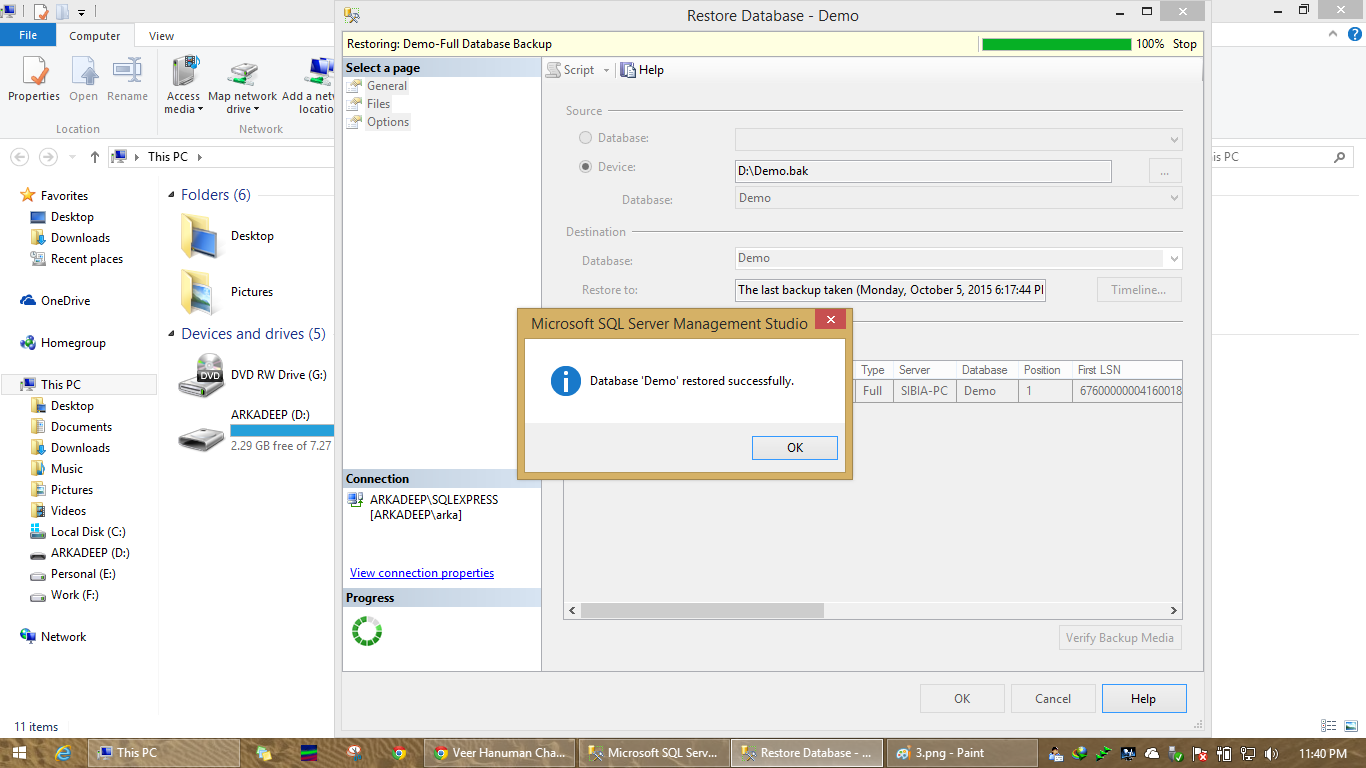Click the Restore to field showing last backup taken
Screen dimensions: 1366x768
click(x=890, y=290)
